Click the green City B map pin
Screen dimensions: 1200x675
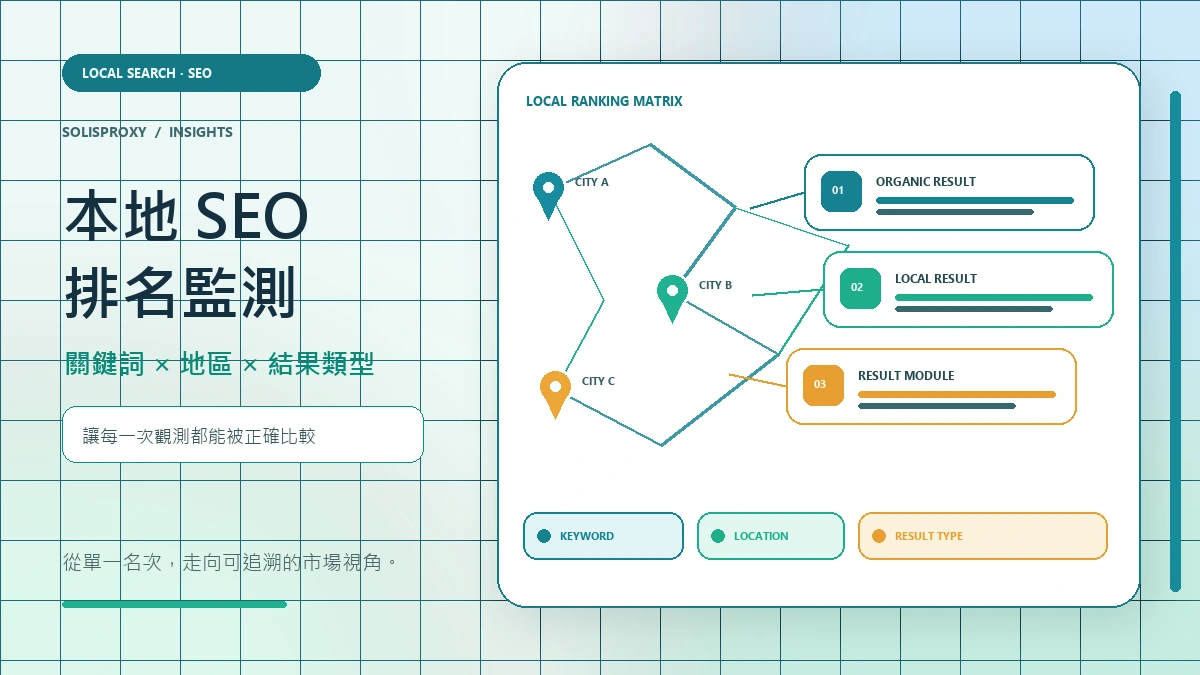pos(672,298)
